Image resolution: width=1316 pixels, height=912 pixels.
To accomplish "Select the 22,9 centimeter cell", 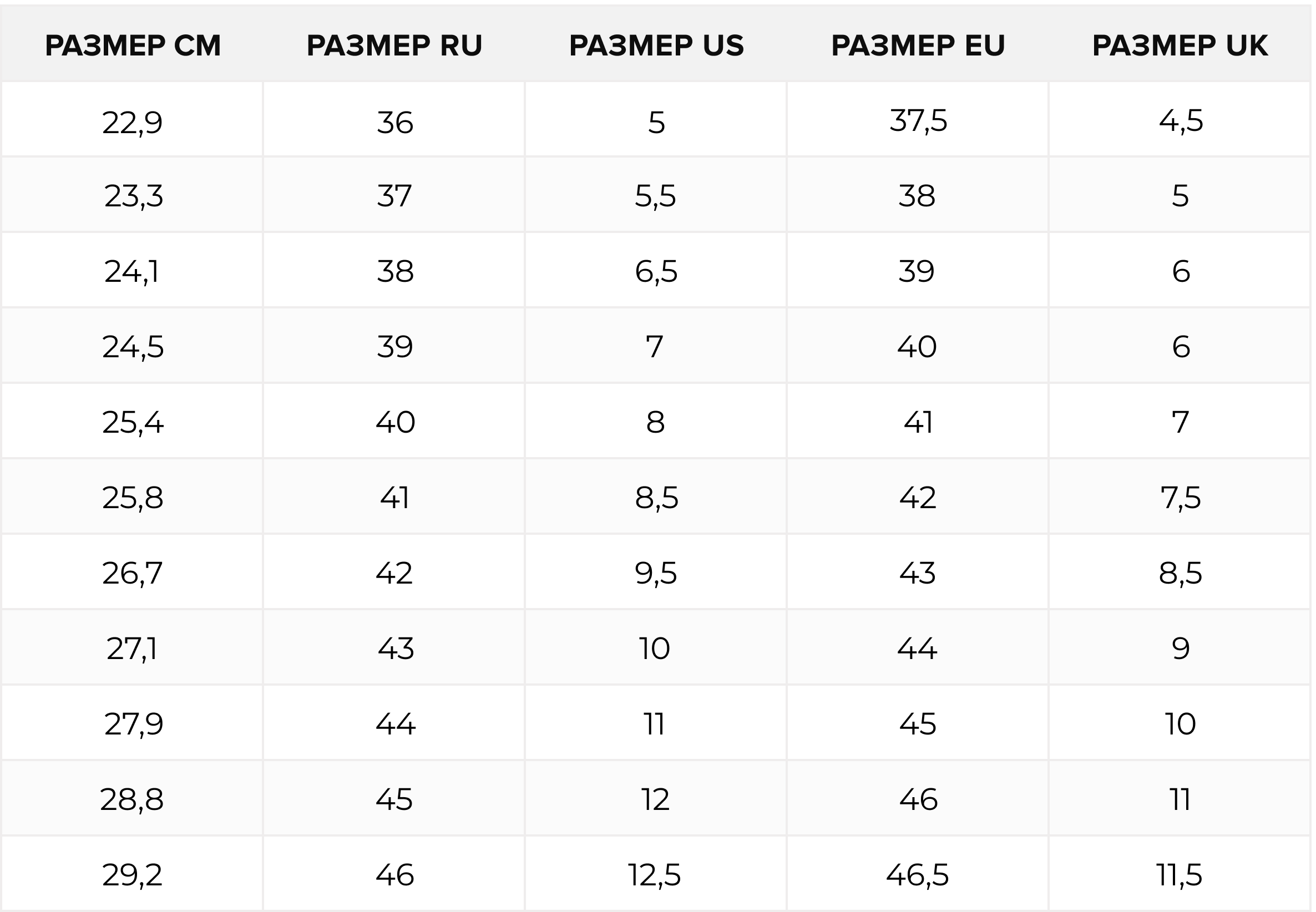I will (x=133, y=119).
